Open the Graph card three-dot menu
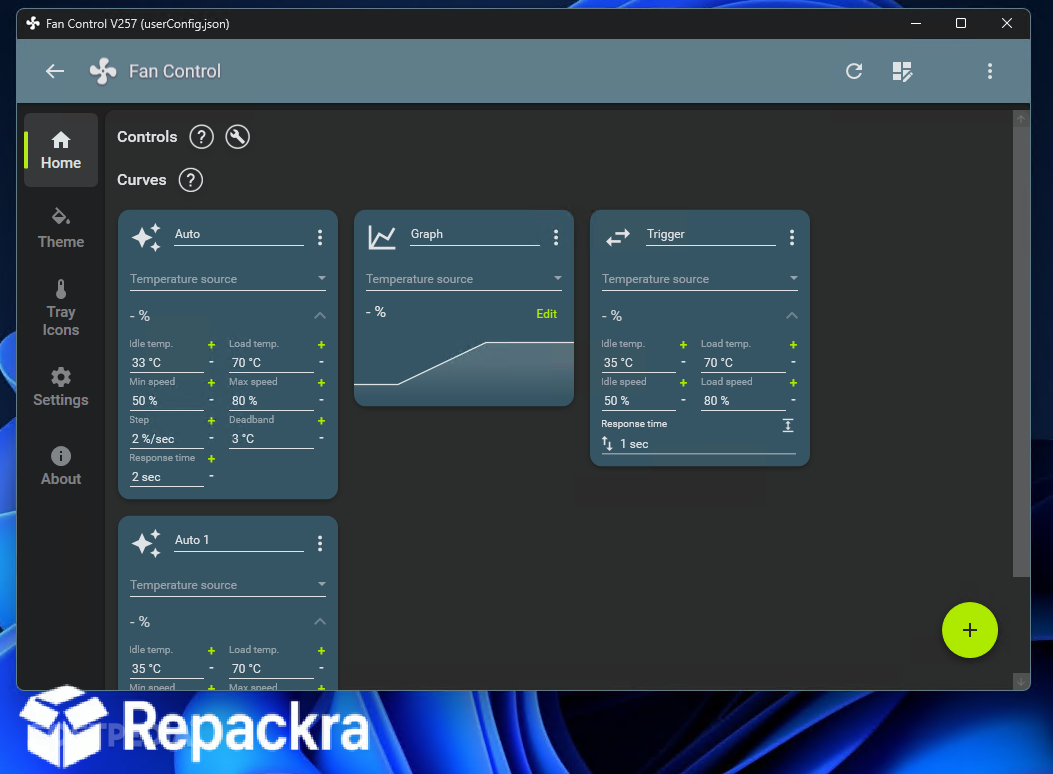Image resolution: width=1053 pixels, height=774 pixels. [x=555, y=237]
